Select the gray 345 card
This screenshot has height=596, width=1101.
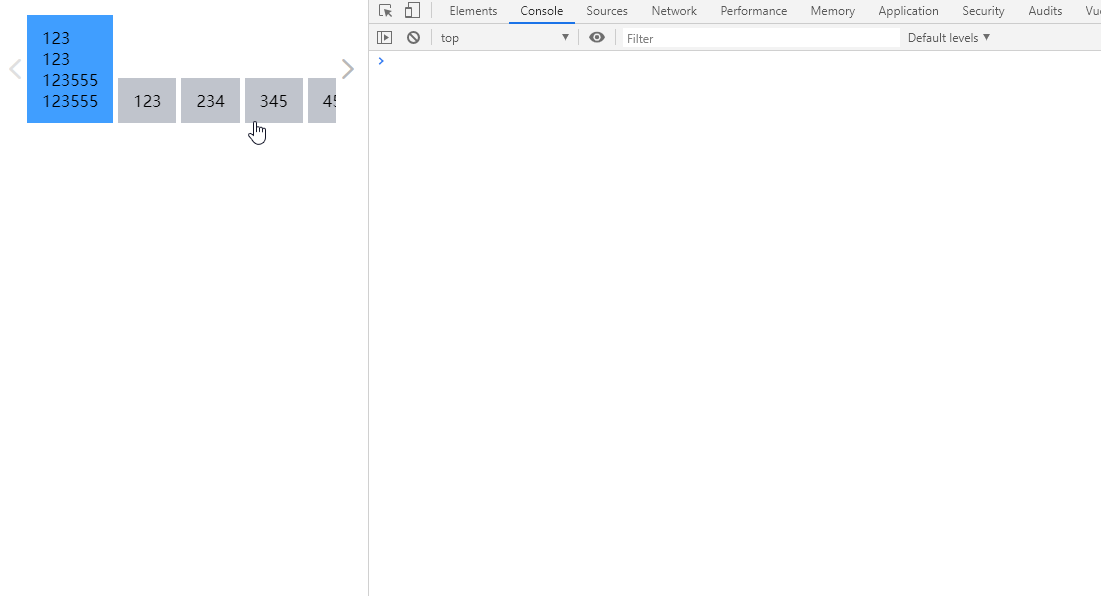tap(274, 100)
